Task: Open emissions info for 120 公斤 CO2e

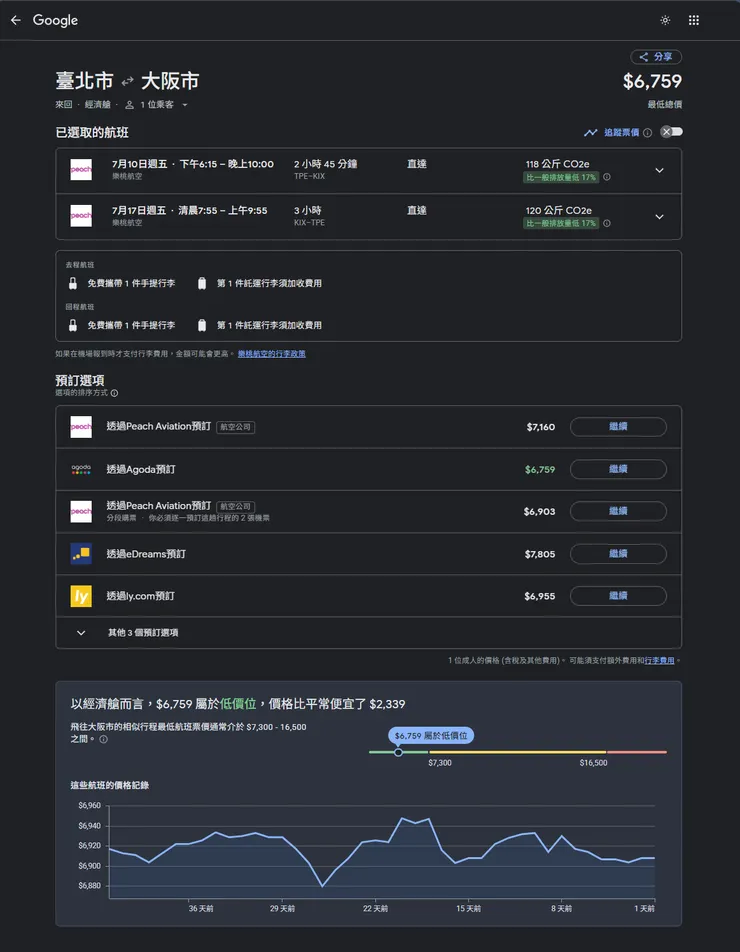Action: [x=606, y=223]
